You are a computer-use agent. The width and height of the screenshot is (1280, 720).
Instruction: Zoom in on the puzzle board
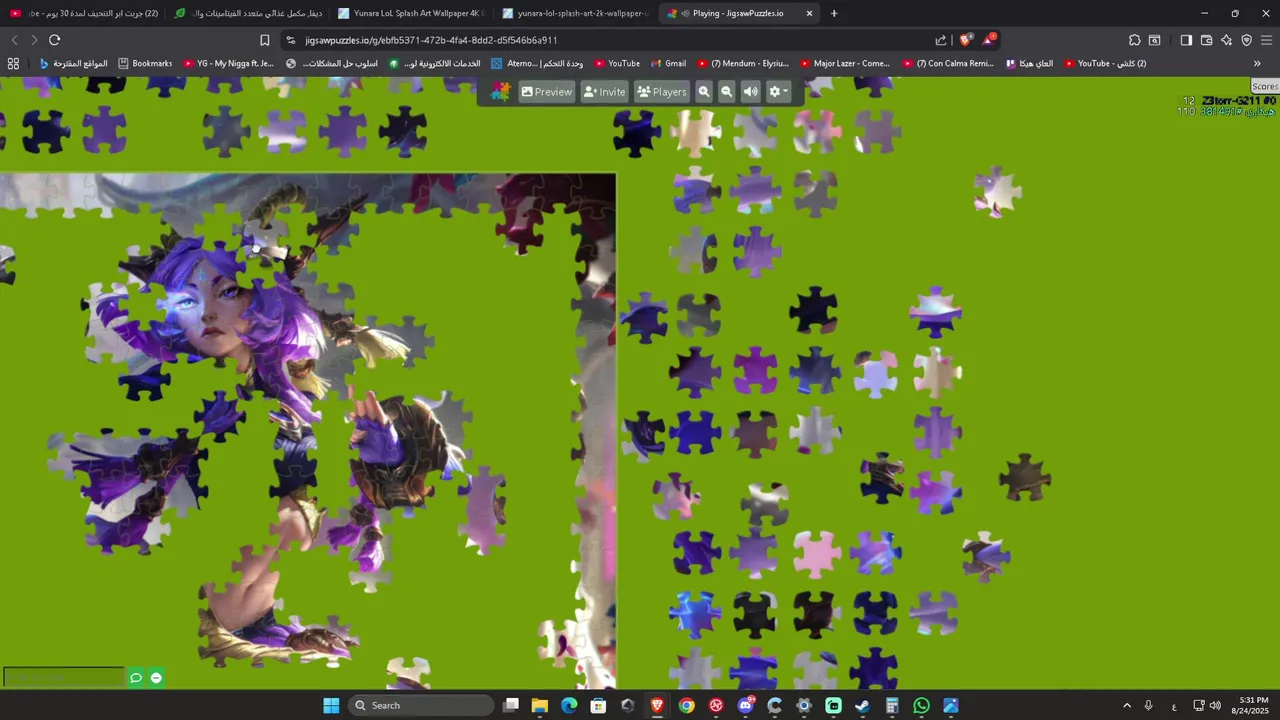tap(704, 91)
